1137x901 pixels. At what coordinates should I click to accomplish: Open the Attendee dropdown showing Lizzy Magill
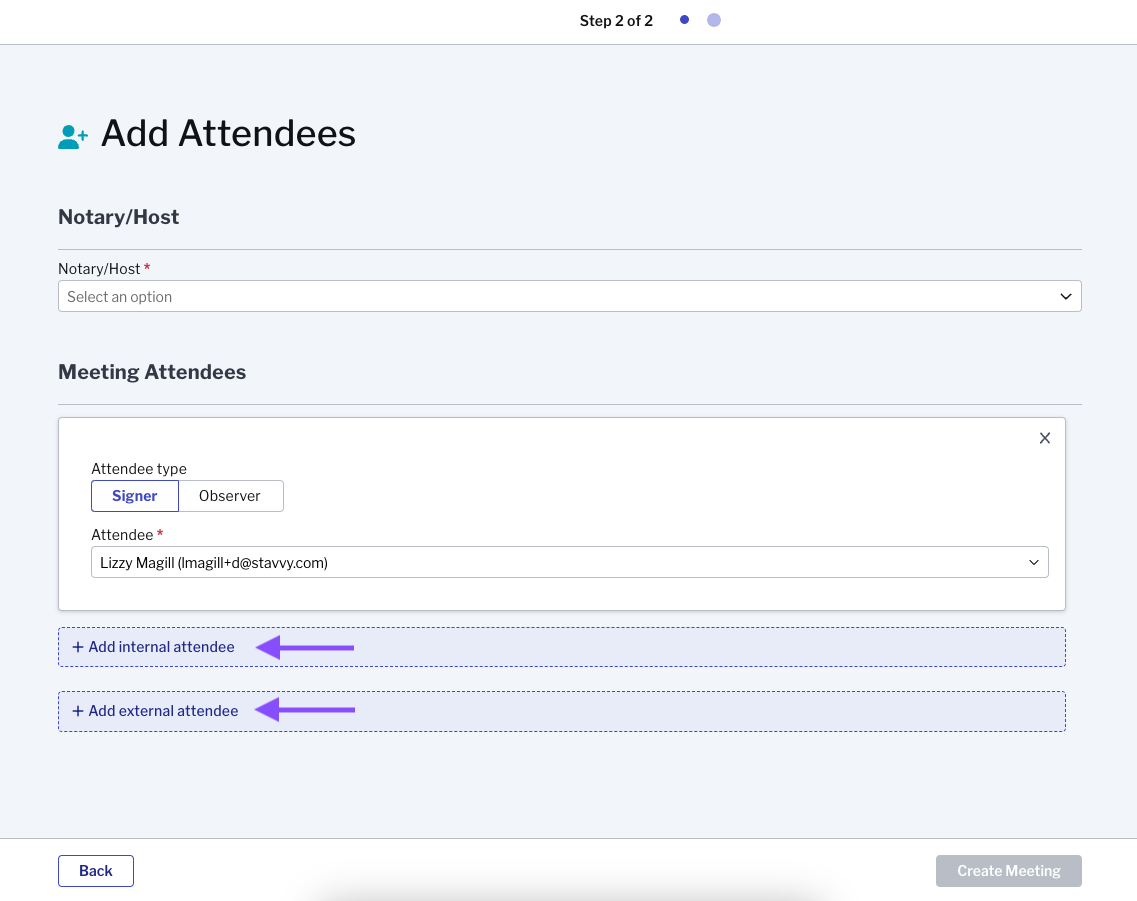click(x=569, y=562)
